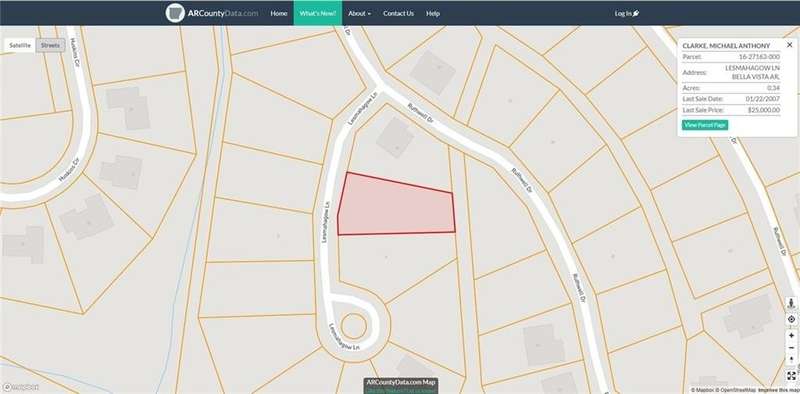Switch map to Streets view
This screenshot has width=800, height=394.
click(x=51, y=45)
